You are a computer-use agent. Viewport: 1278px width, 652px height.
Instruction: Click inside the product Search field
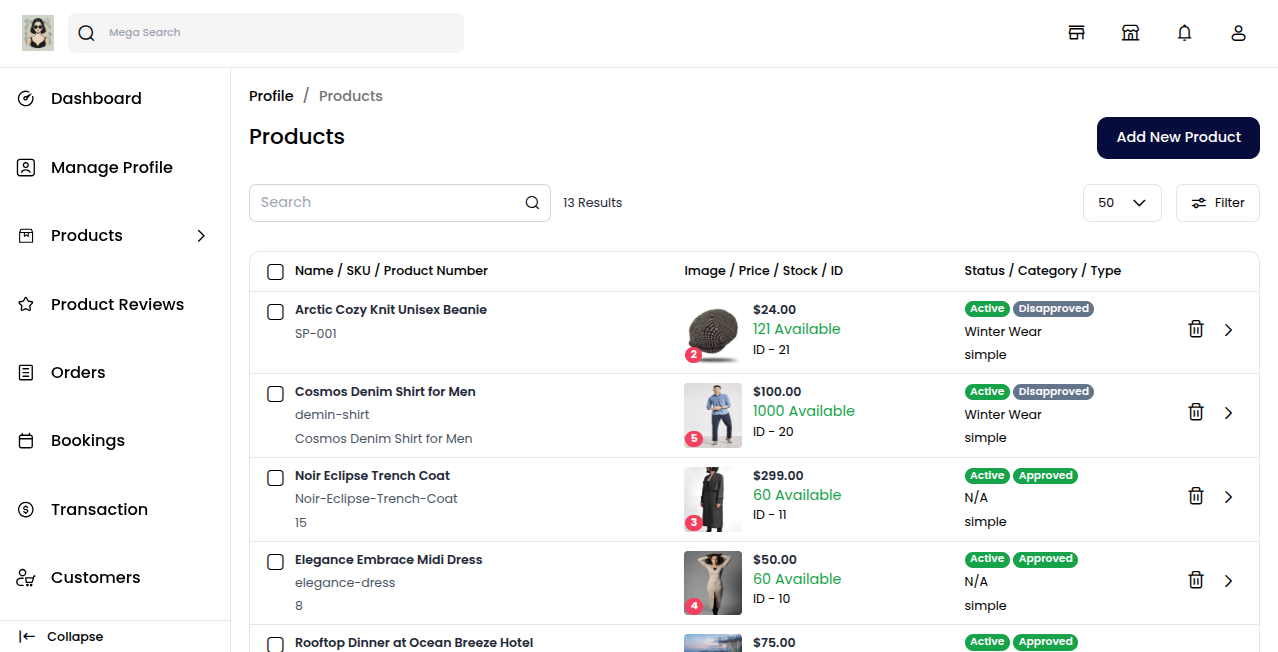(390, 202)
